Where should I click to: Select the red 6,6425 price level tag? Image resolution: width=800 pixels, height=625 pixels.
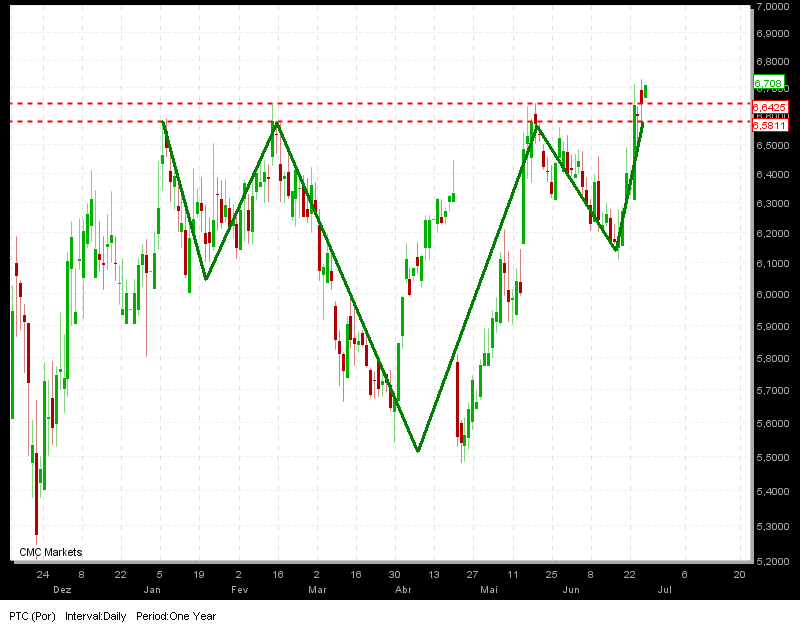click(770, 107)
